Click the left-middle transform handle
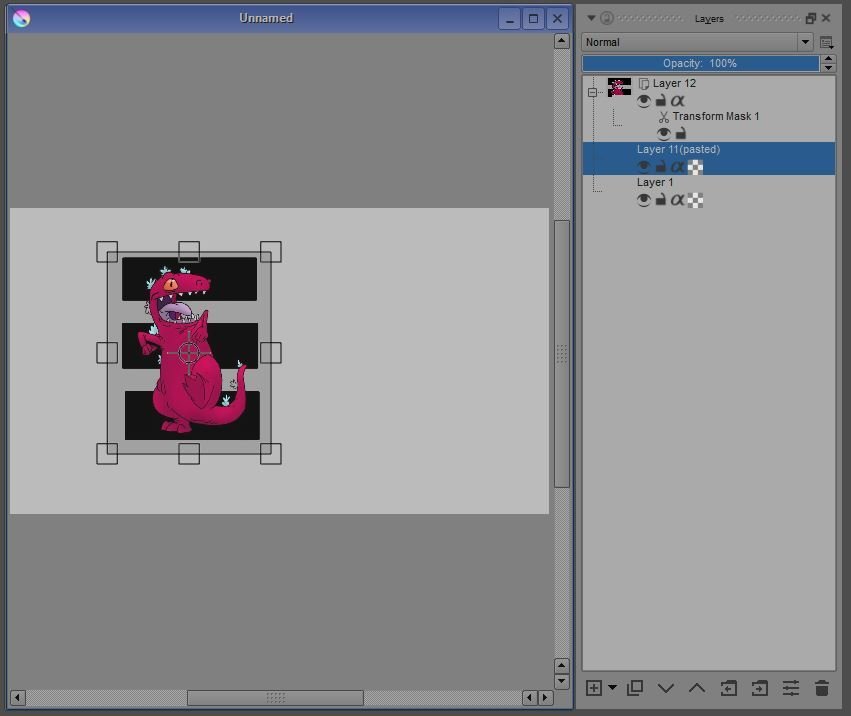Screen dimensions: 851x716 (107, 353)
